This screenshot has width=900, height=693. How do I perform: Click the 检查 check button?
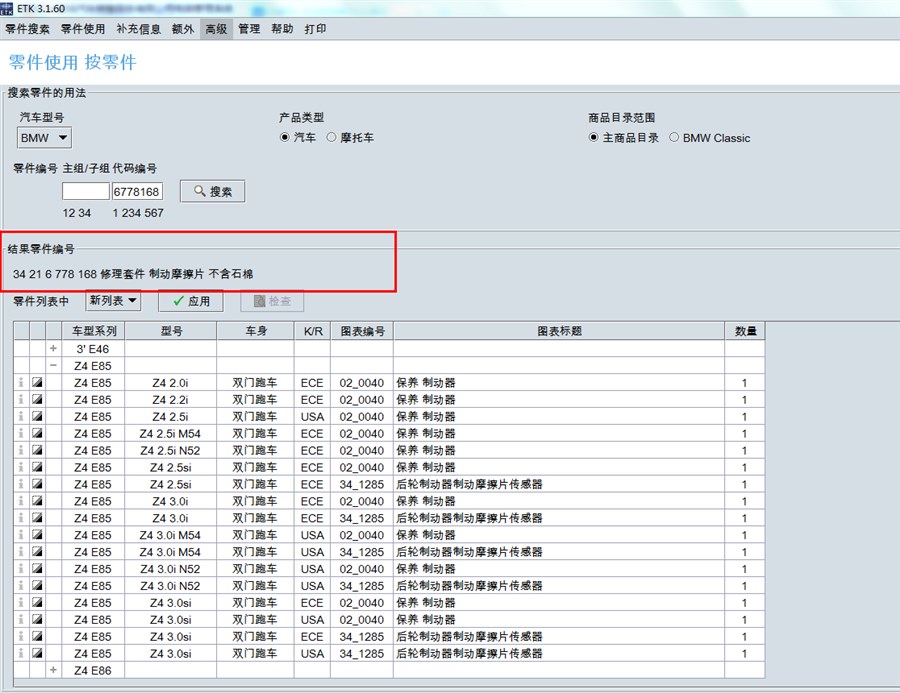click(x=272, y=301)
